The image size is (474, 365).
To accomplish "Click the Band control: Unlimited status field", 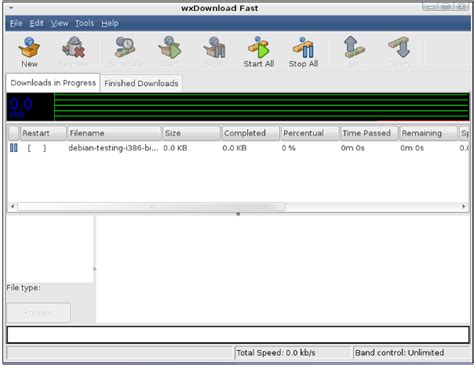I will [412, 353].
